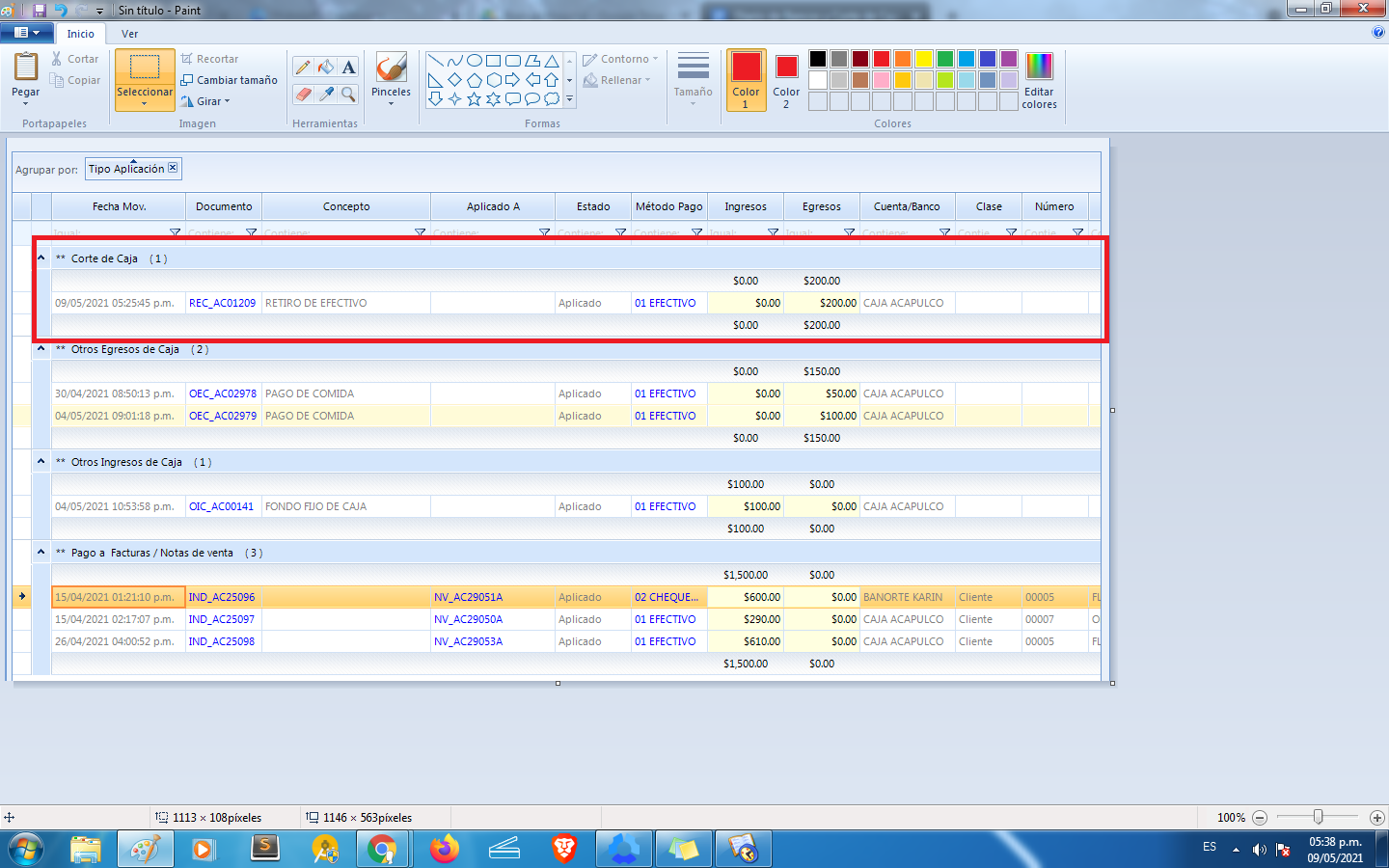This screenshot has width=1389, height=868.
Task: Click the zoom in plus button
Action: (1377, 817)
